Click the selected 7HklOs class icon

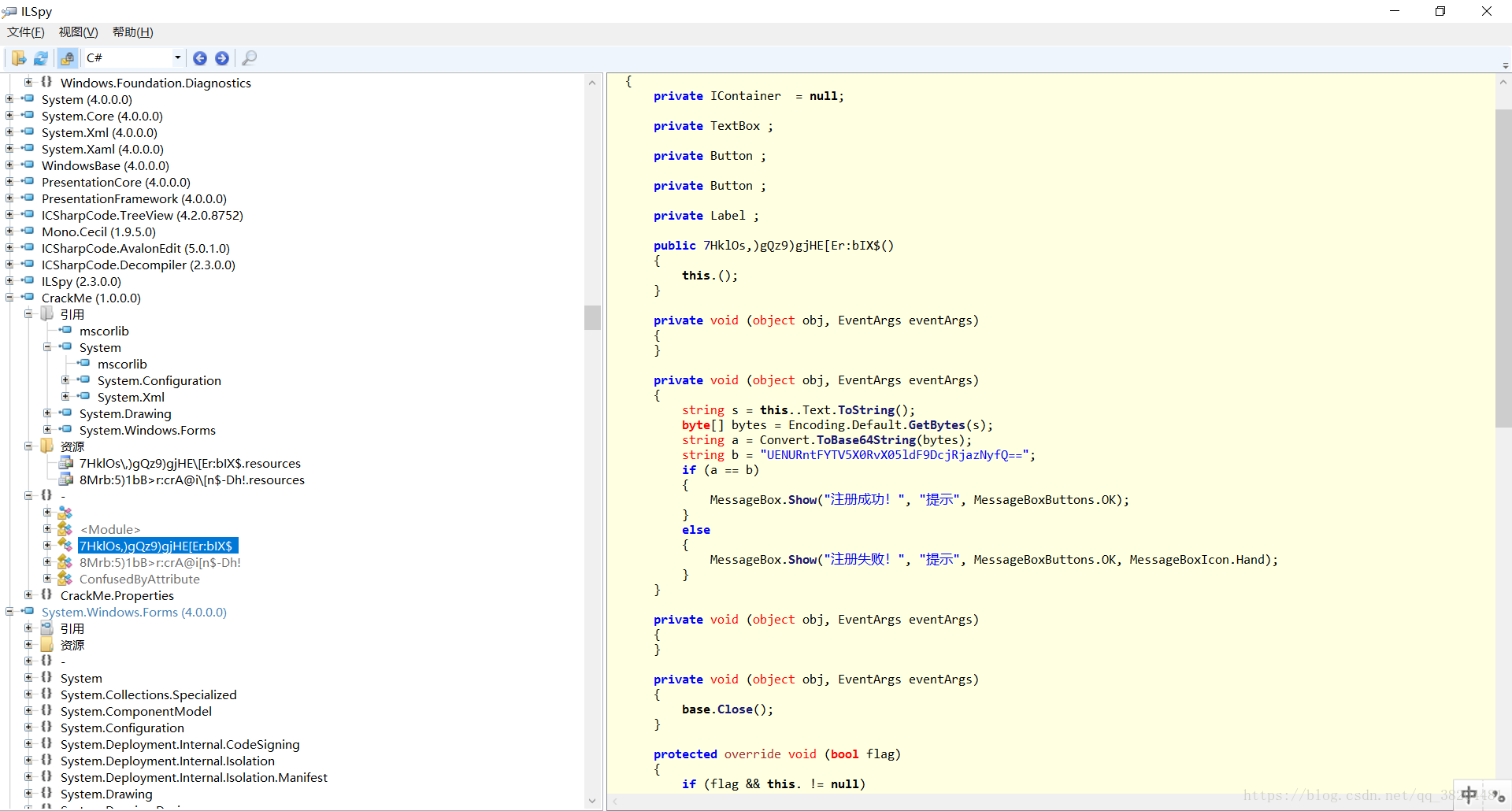tap(65, 546)
